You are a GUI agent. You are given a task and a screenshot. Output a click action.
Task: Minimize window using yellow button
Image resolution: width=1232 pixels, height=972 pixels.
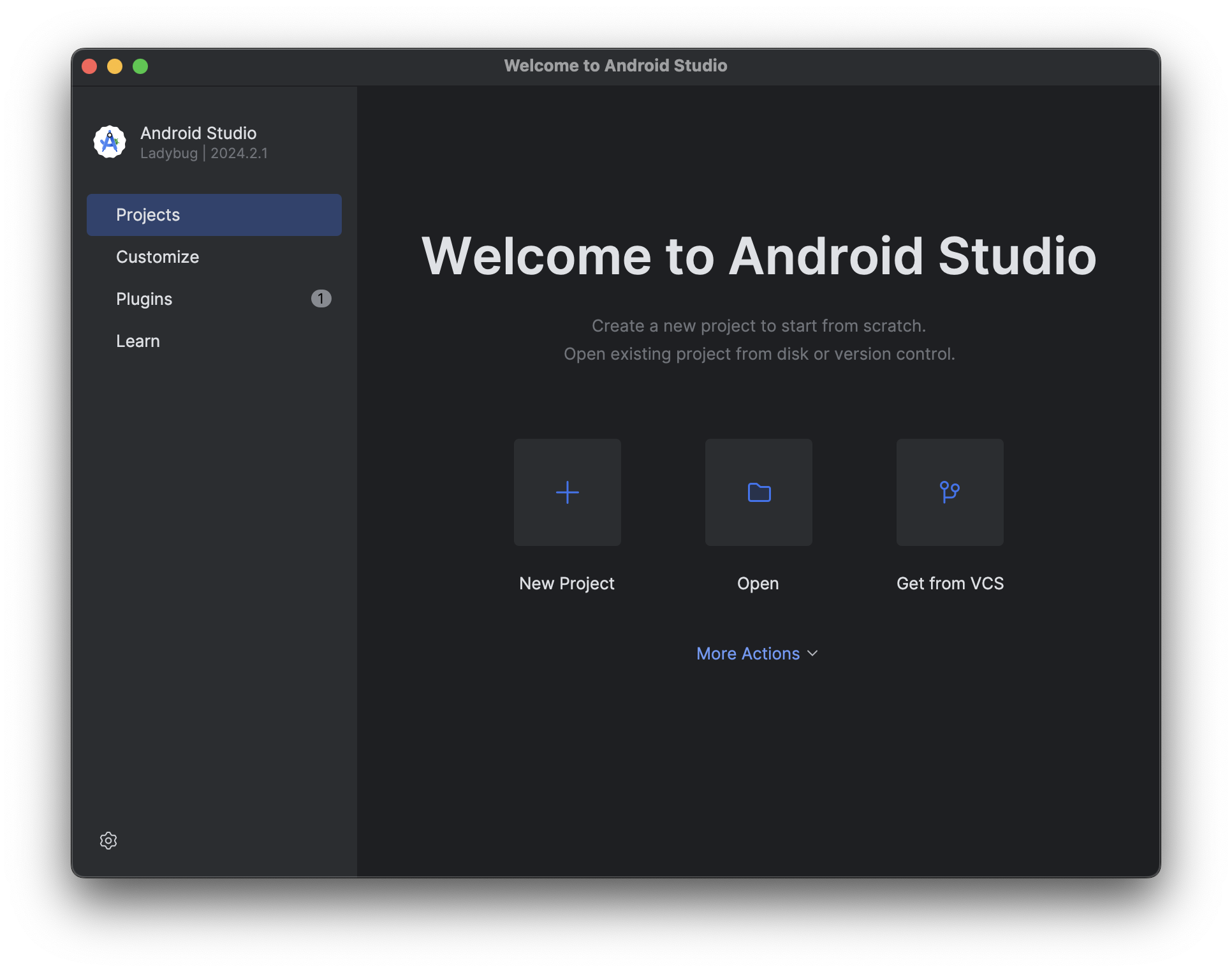[x=115, y=66]
